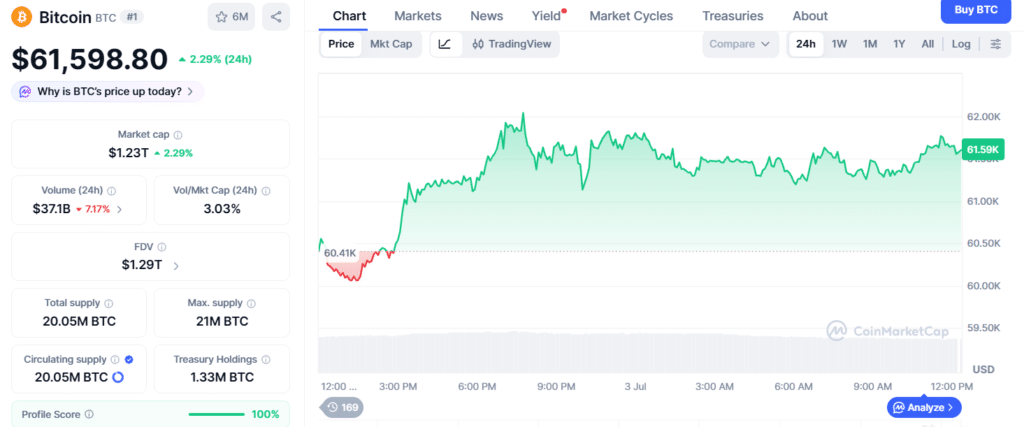Open the share icon button
This screenshot has width=1024, height=427.
point(276,17)
